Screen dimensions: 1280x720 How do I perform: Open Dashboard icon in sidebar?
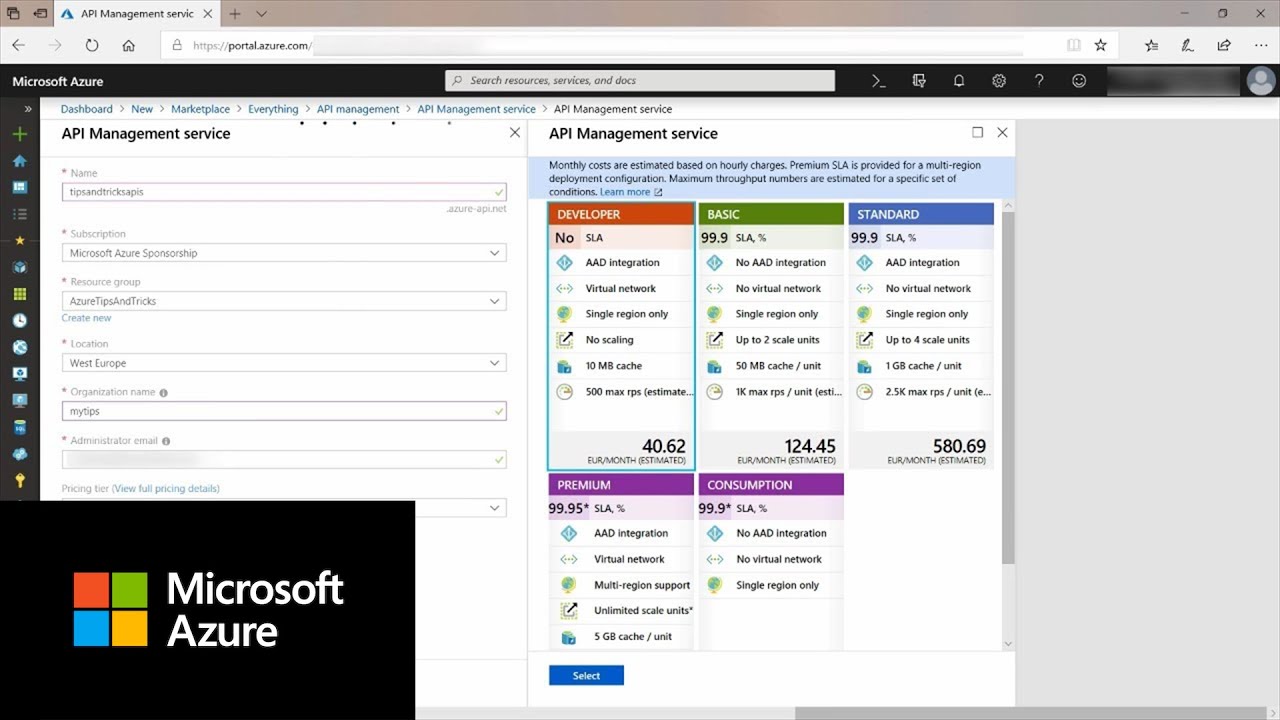[x=20, y=187]
